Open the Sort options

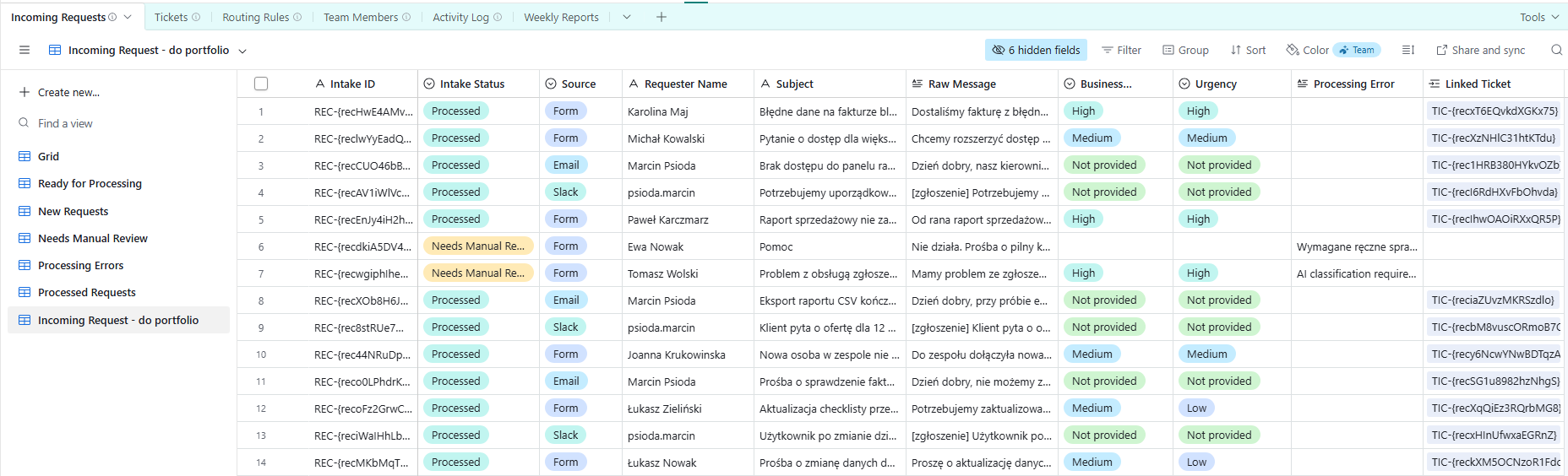tap(1248, 50)
